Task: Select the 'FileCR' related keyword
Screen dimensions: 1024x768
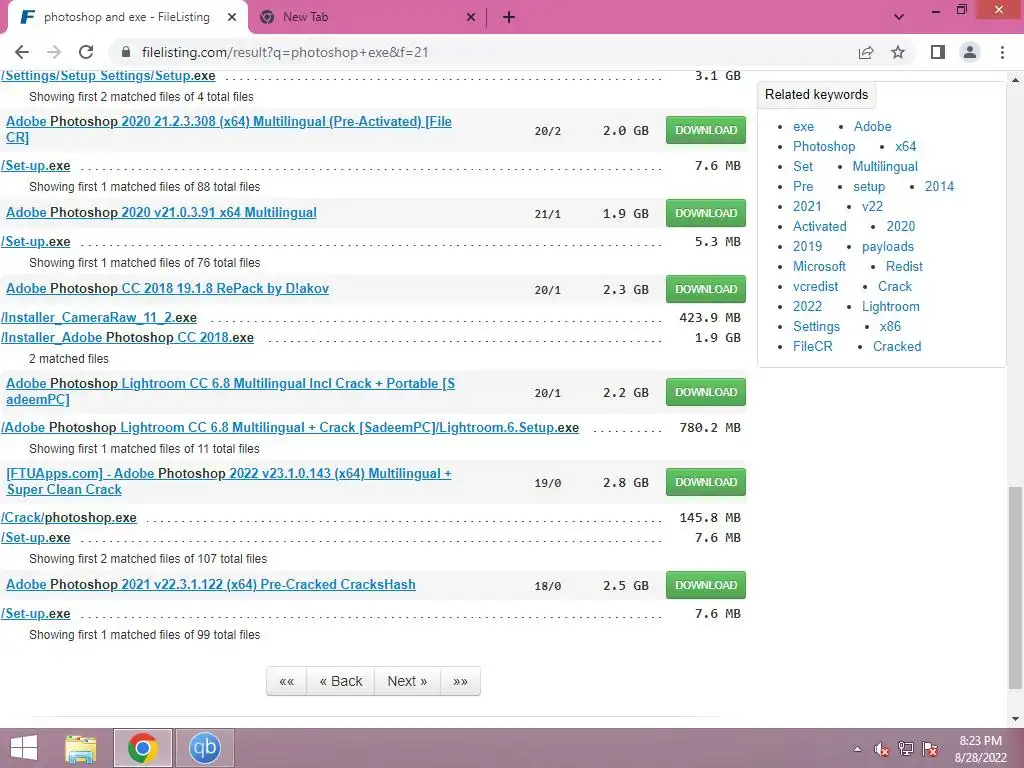Action: (812, 346)
